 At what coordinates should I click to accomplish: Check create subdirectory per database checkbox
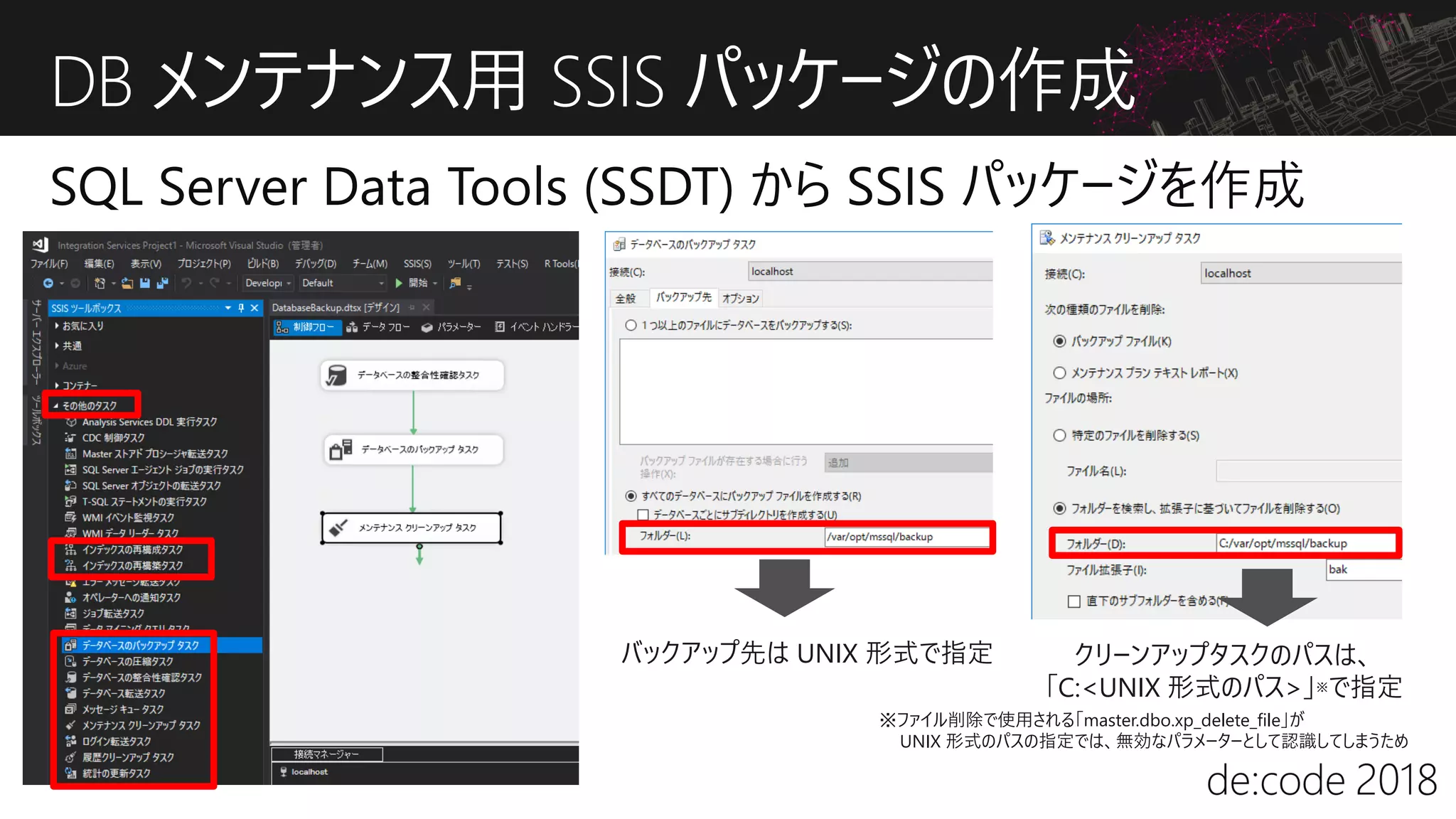point(643,515)
